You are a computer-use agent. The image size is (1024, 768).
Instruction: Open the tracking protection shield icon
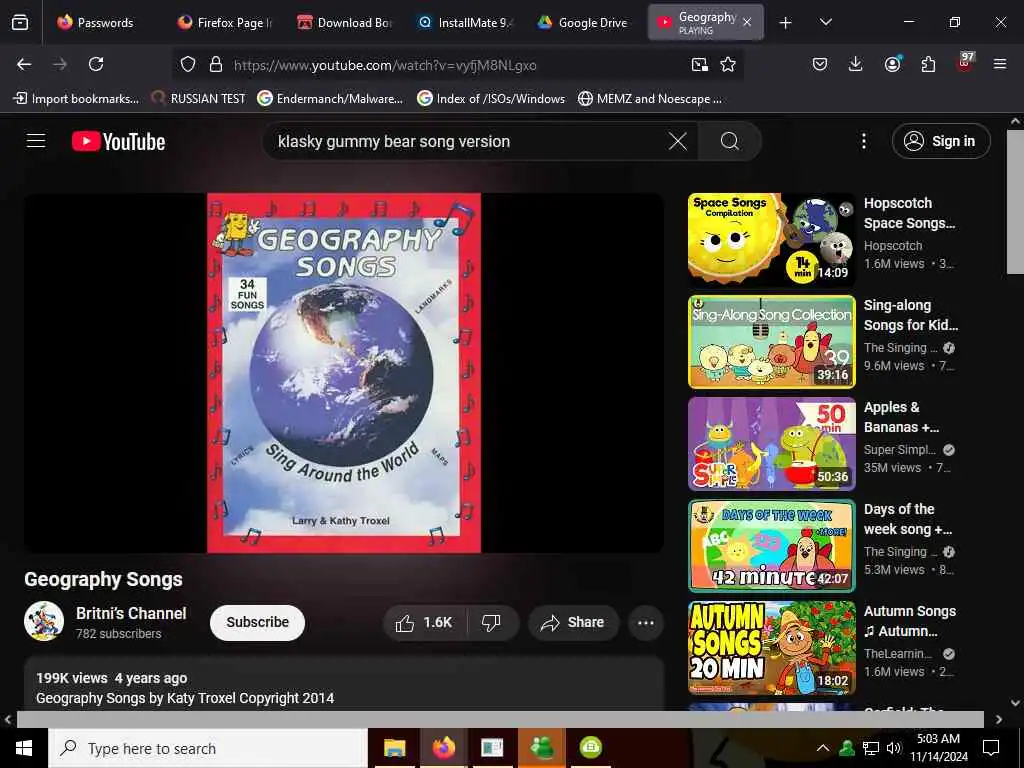click(x=188, y=64)
